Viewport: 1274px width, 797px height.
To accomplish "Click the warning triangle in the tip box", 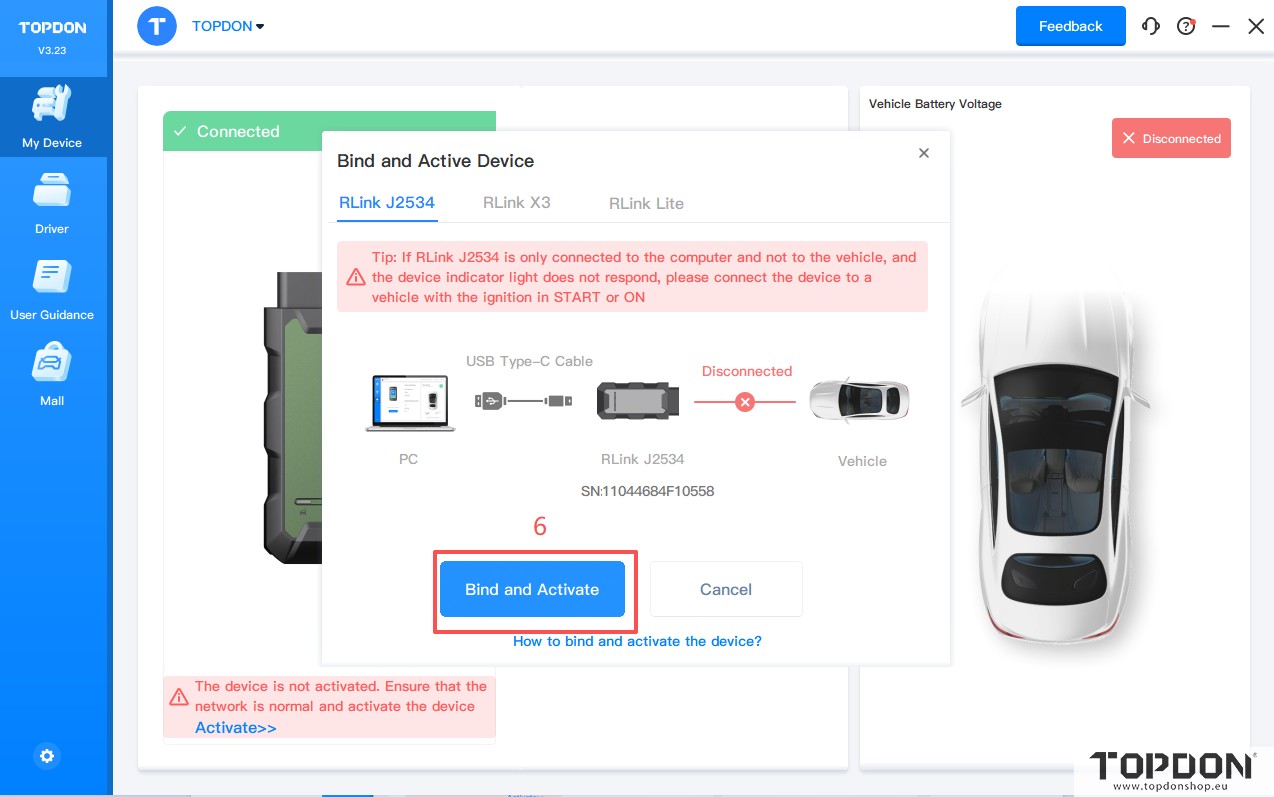I will (356, 277).
